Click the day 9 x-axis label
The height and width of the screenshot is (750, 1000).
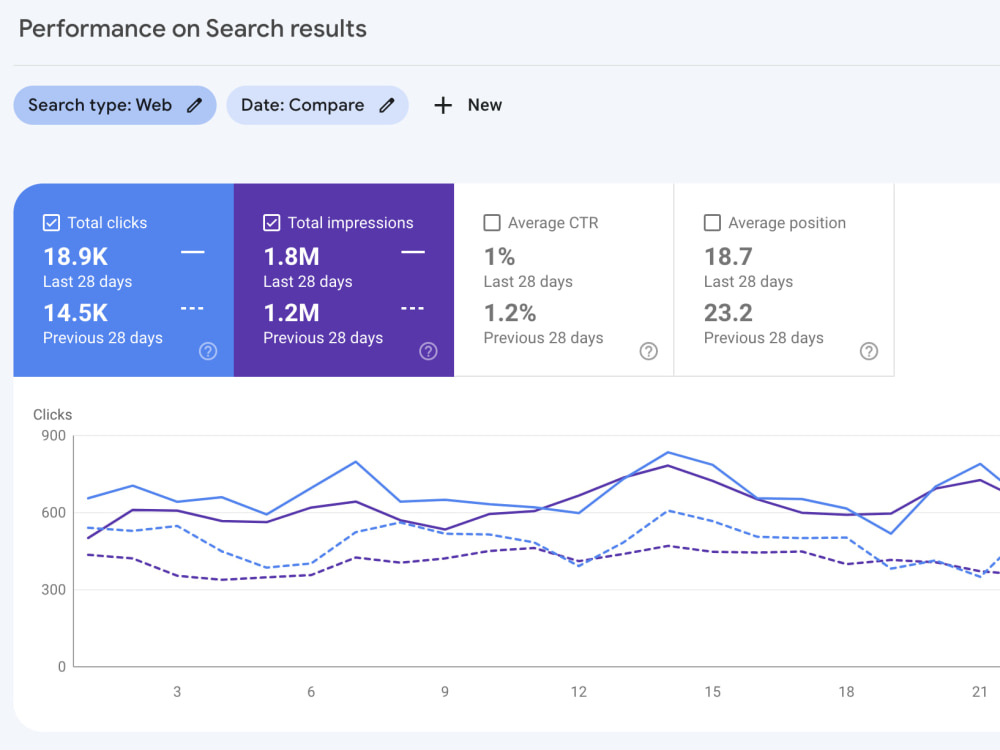click(445, 692)
